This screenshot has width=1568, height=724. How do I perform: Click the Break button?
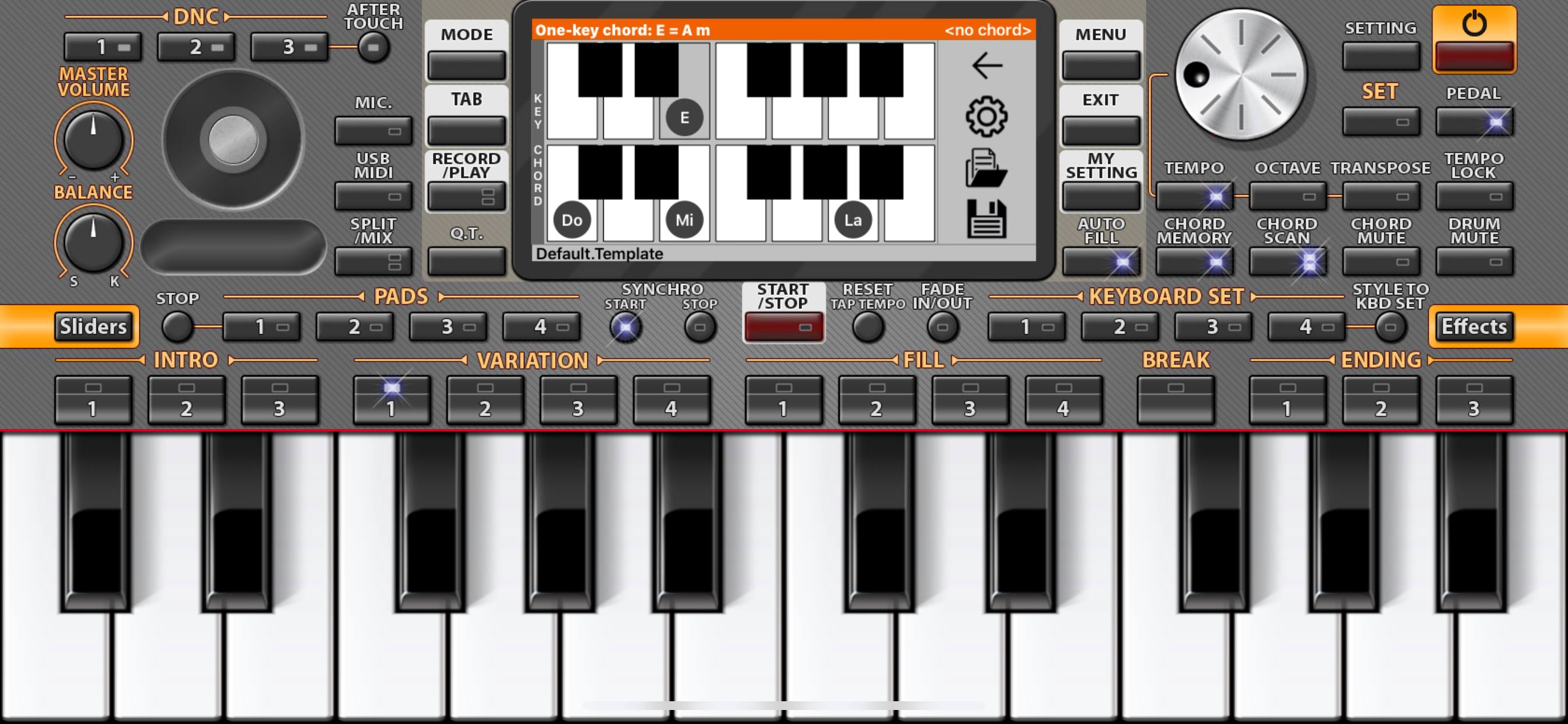1175,400
